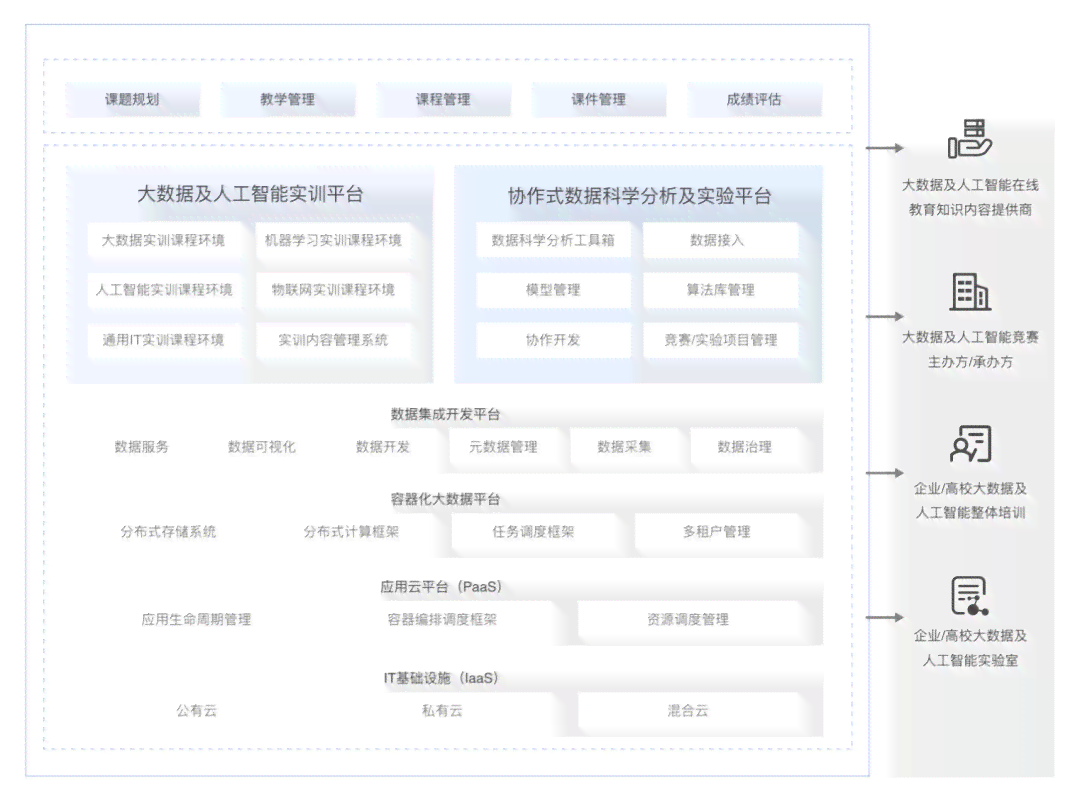The width and height of the screenshot is (1080, 798).
Task: Select 机器学习实训课程环境 box
Action: pyautogui.click(x=333, y=240)
